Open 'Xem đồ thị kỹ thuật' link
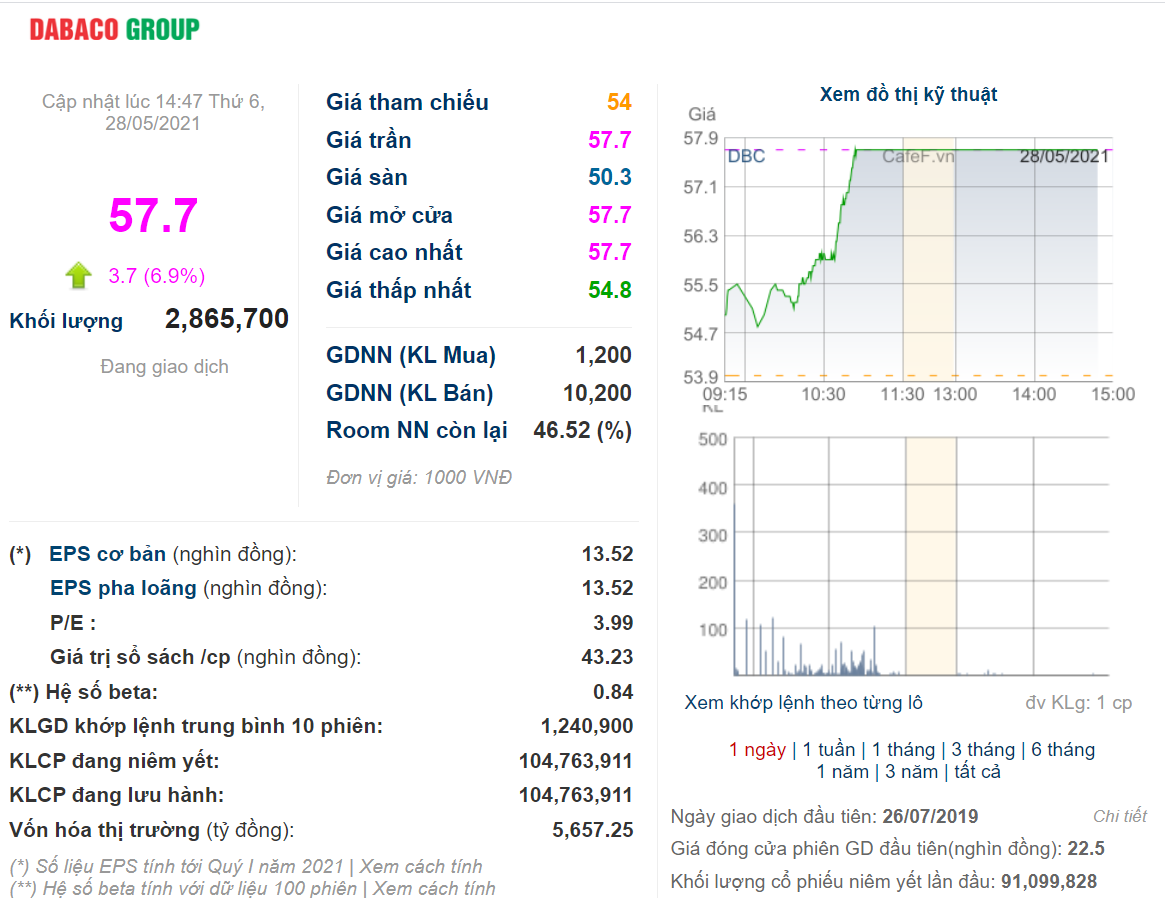The image size is (1165, 898). (x=908, y=95)
